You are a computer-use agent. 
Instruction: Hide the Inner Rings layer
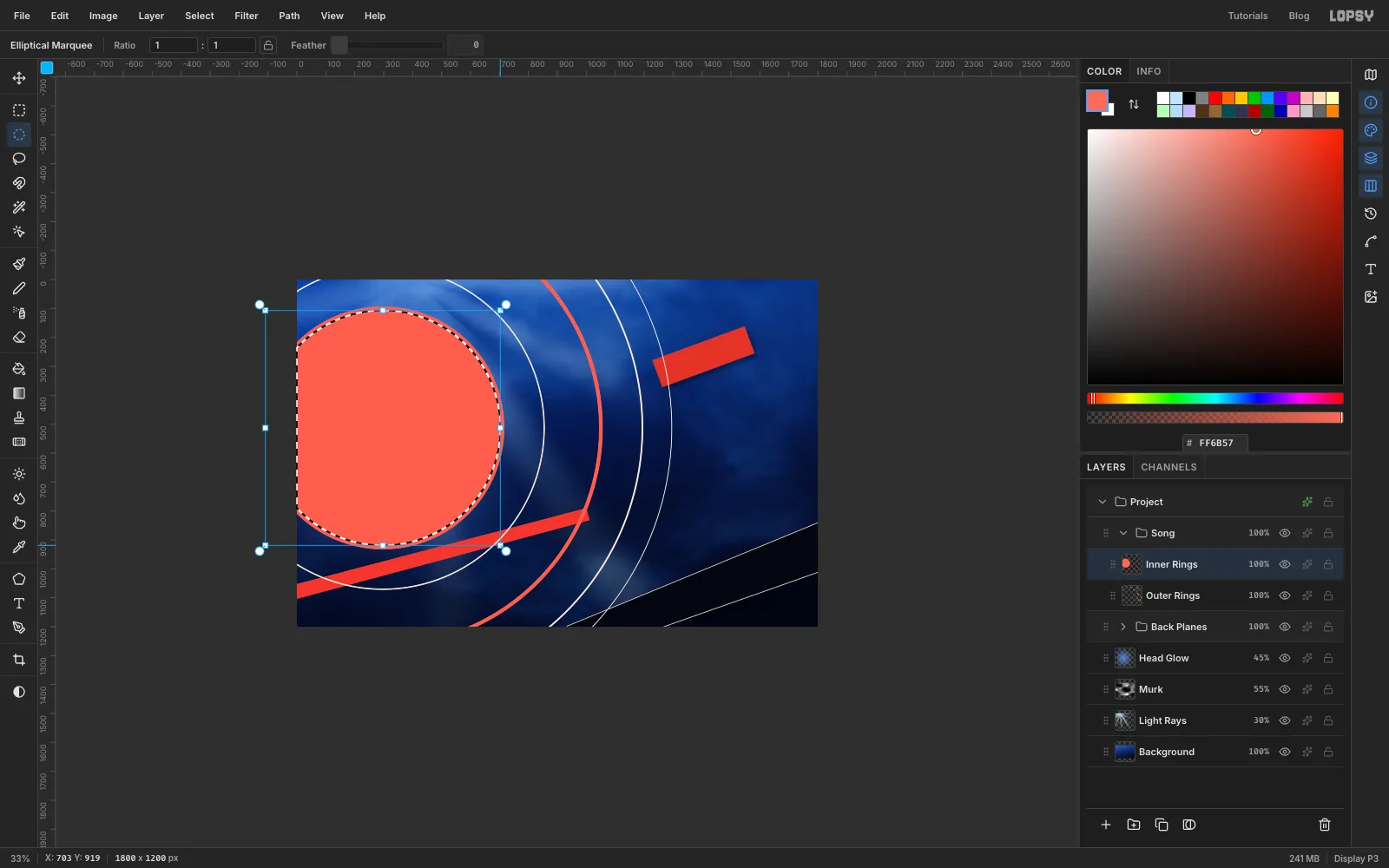[x=1285, y=564]
